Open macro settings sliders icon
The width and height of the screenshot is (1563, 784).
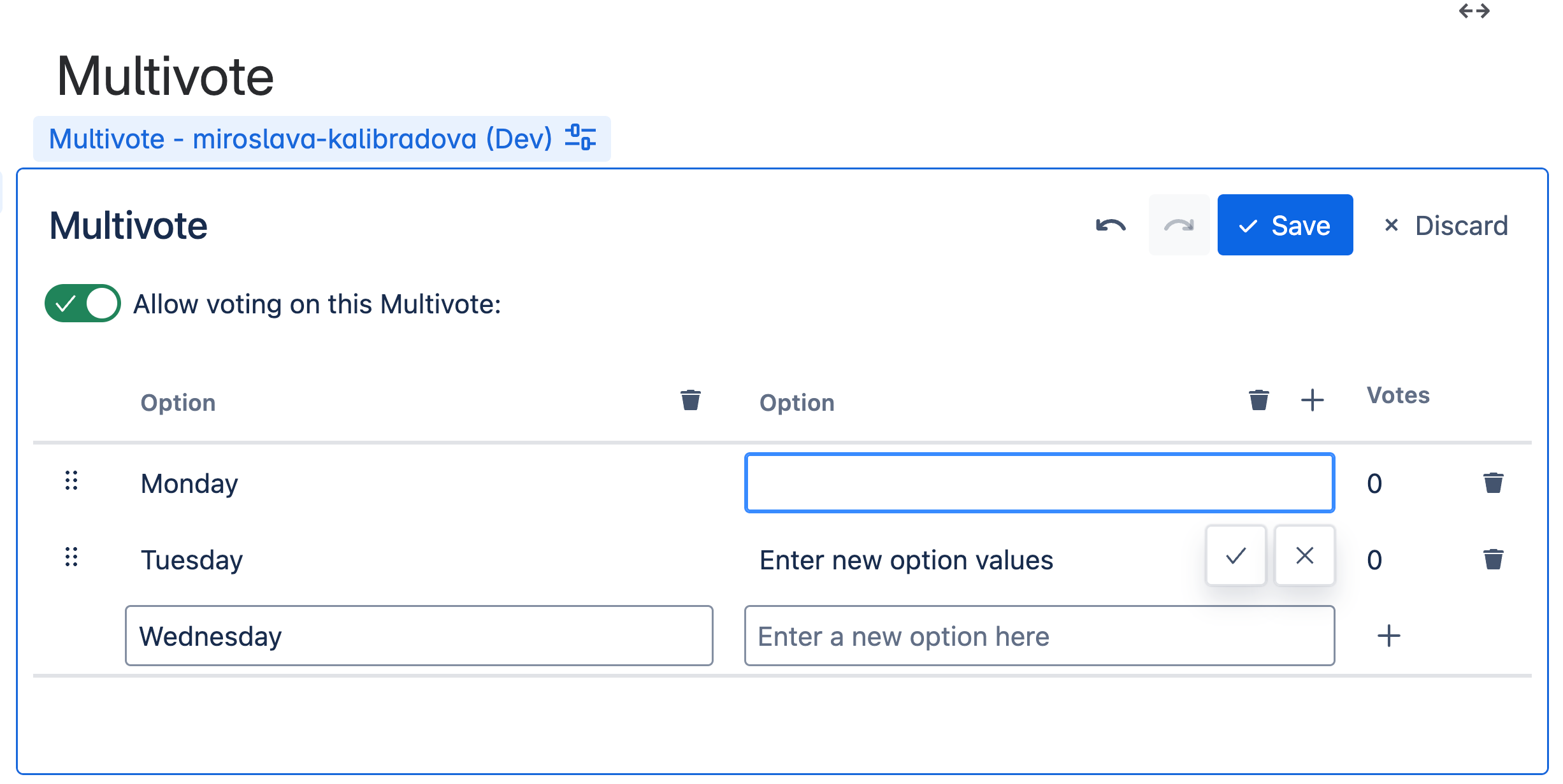pyautogui.click(x=580, y=138)
